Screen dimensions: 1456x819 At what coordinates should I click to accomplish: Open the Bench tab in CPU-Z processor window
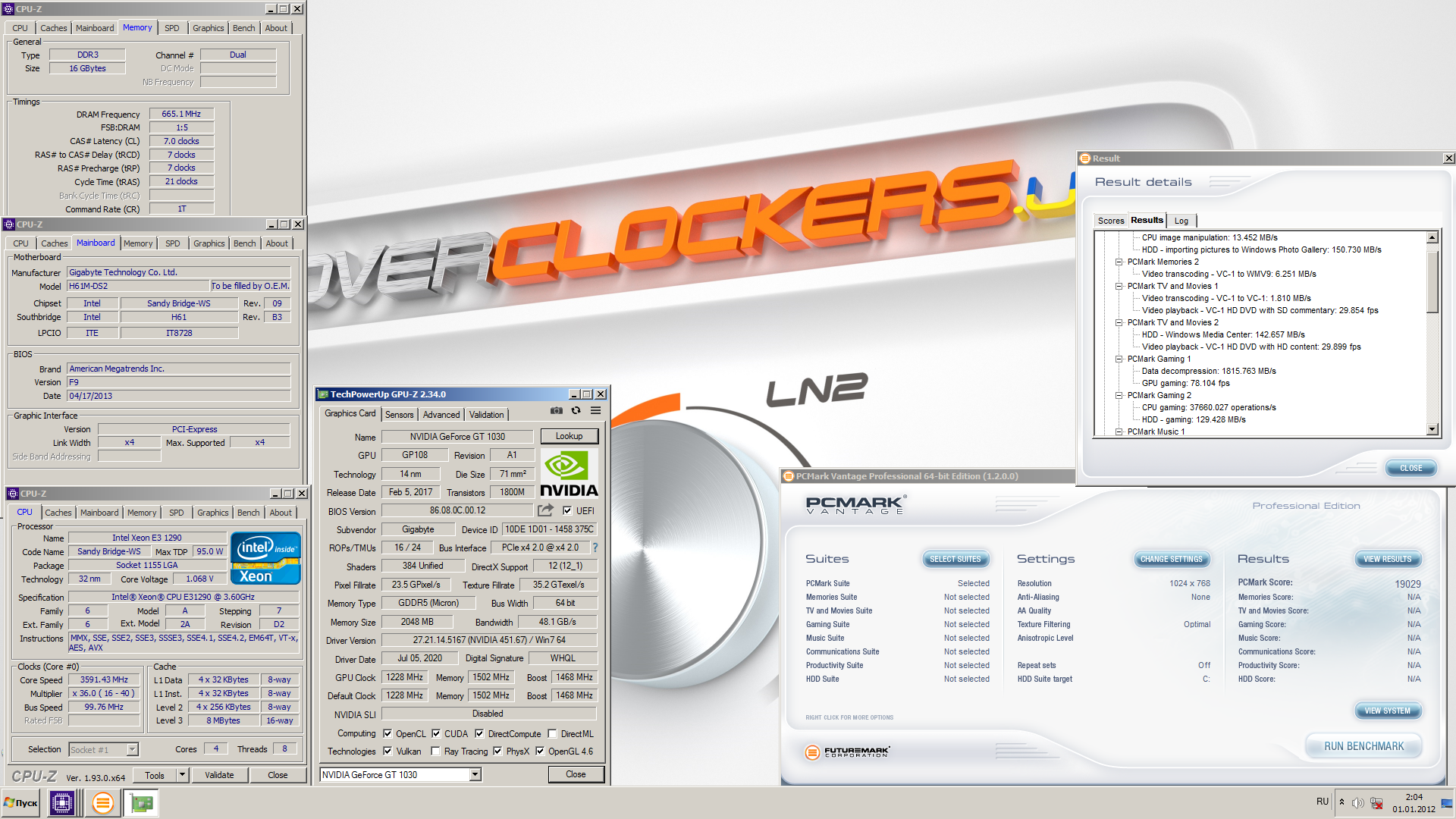point(248,513)
